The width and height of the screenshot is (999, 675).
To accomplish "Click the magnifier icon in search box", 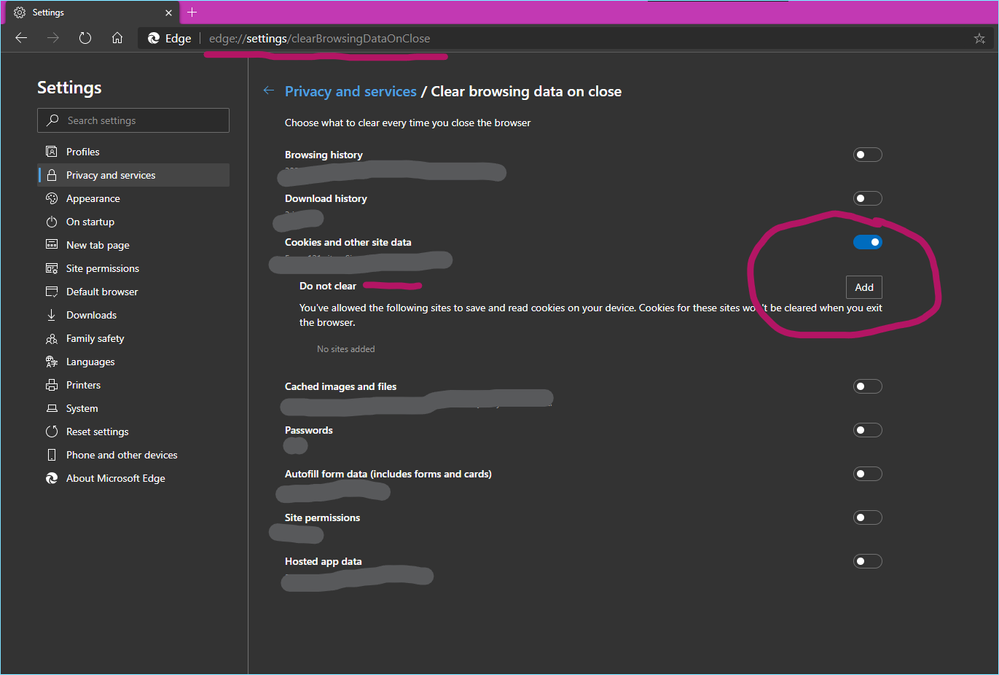I will 53,120.
